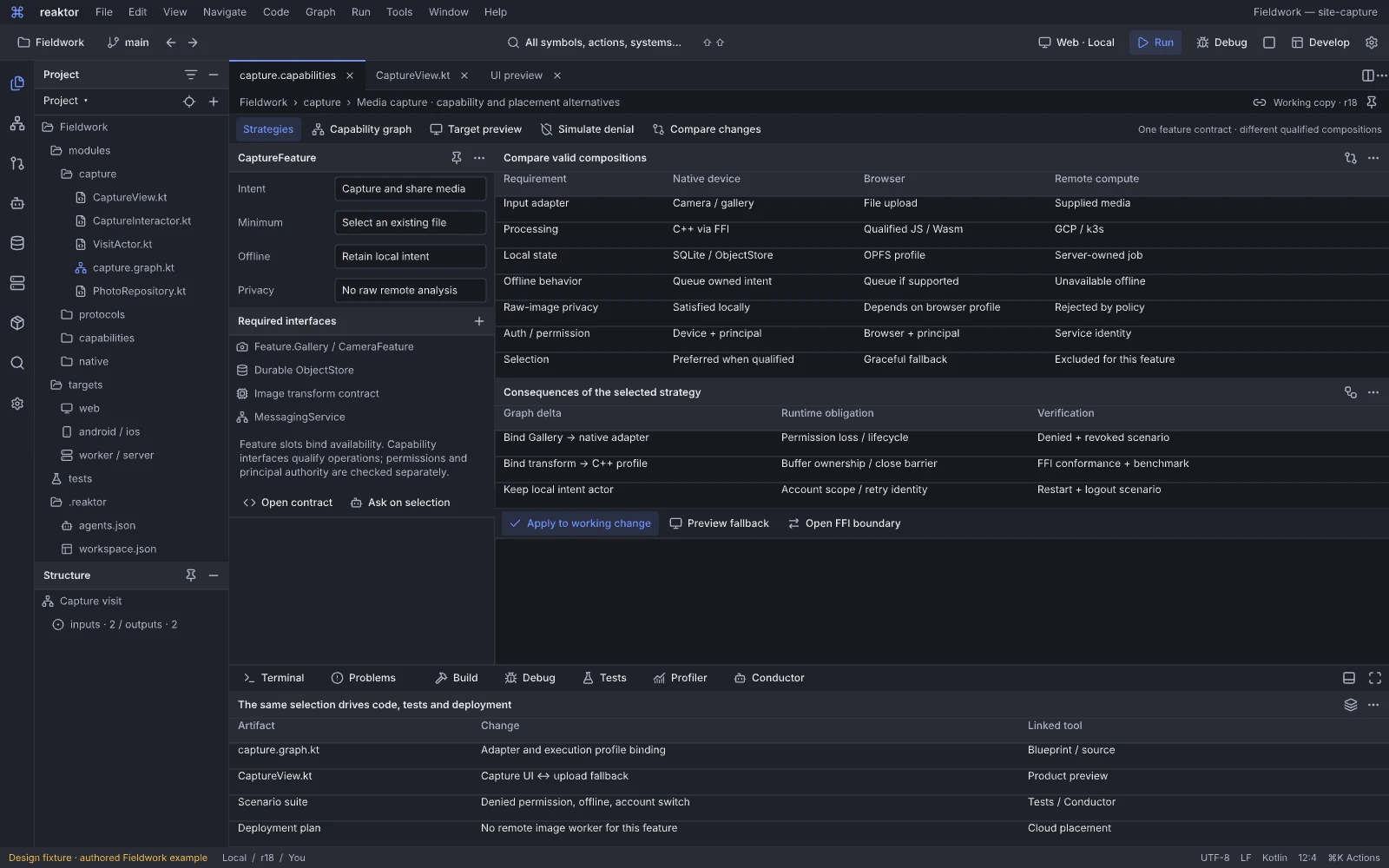Pin the CaptureFeature panel
1389x868 pixels.
click(457, 158)
